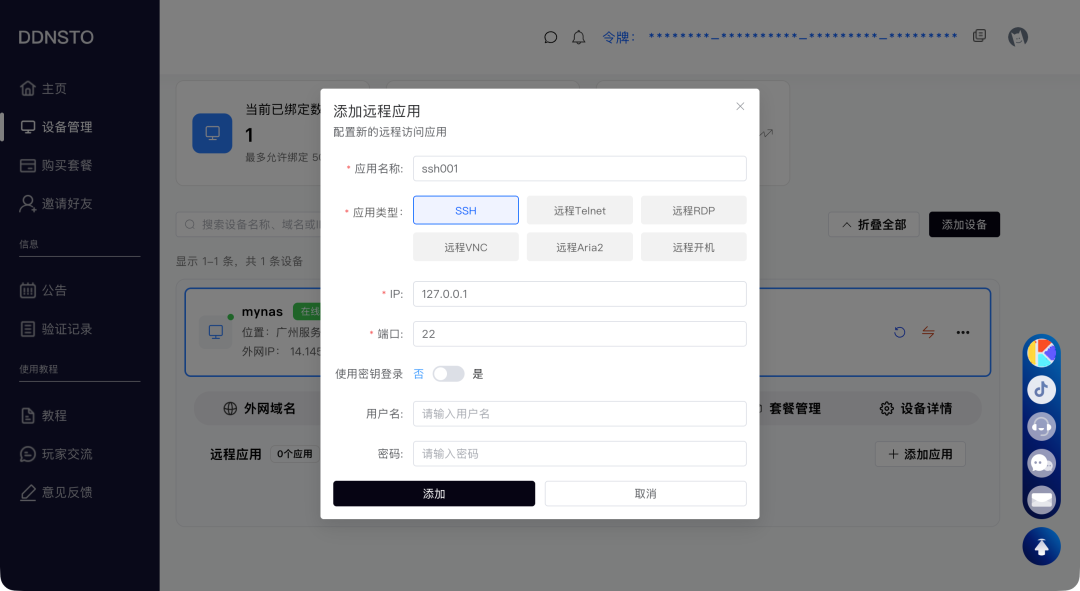Open the chat bubble icon in header
The image size is (1080, 591).
[x=550, y=37]
